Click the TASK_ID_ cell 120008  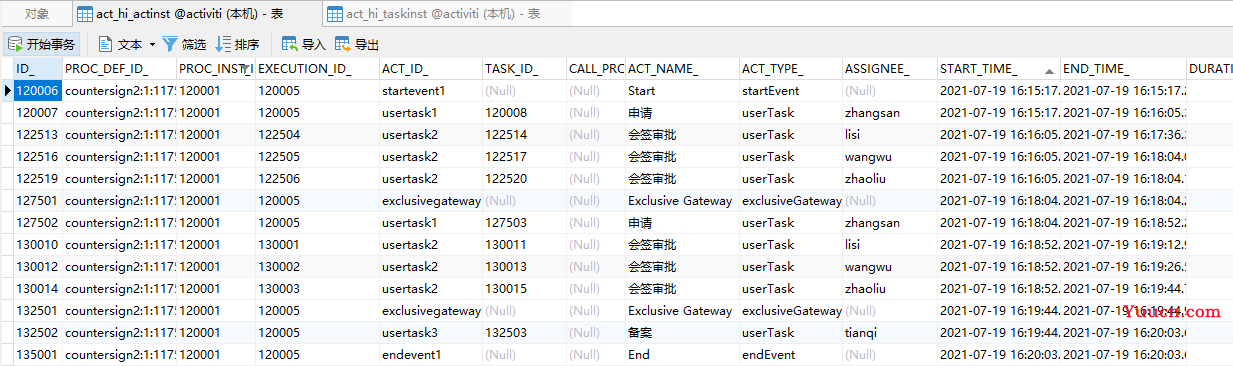click(523, 112)
